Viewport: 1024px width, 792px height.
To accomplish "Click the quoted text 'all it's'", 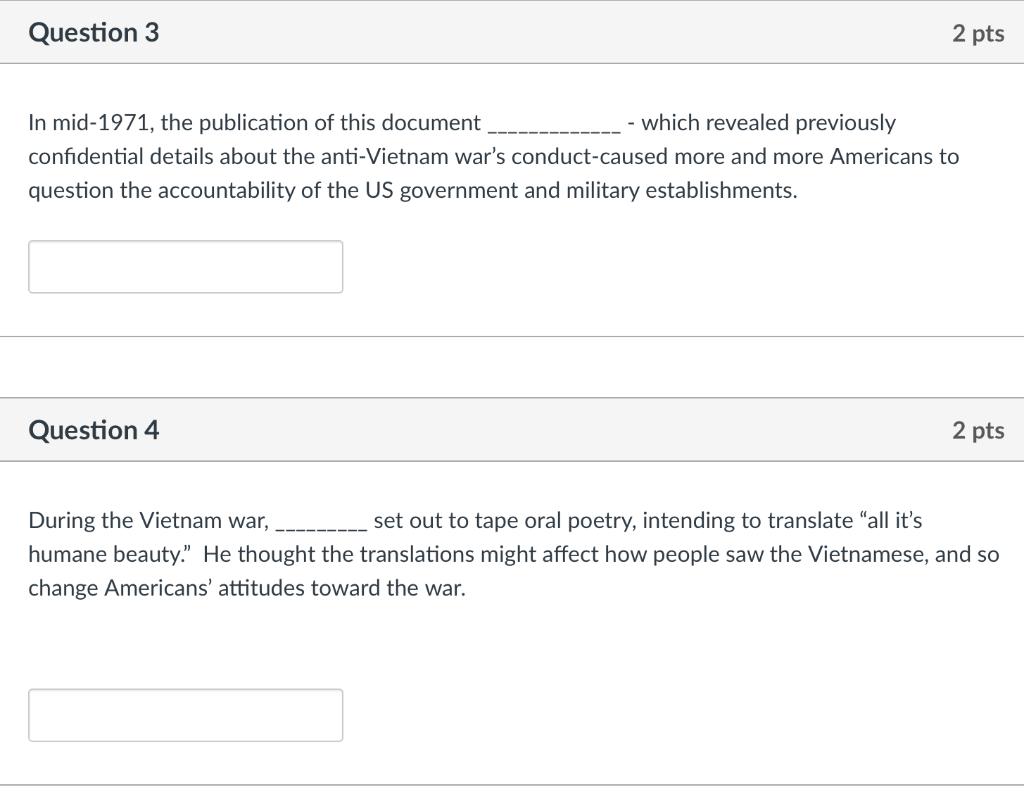I will pyautogui.click(x=890, y=520).
